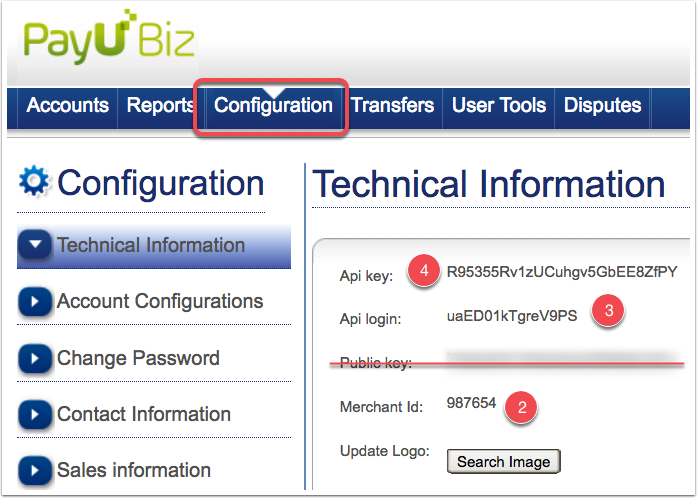Click the Configuration sidebar heading
The width and height of the screenshot is (697, 498).
tap(160, 183)
